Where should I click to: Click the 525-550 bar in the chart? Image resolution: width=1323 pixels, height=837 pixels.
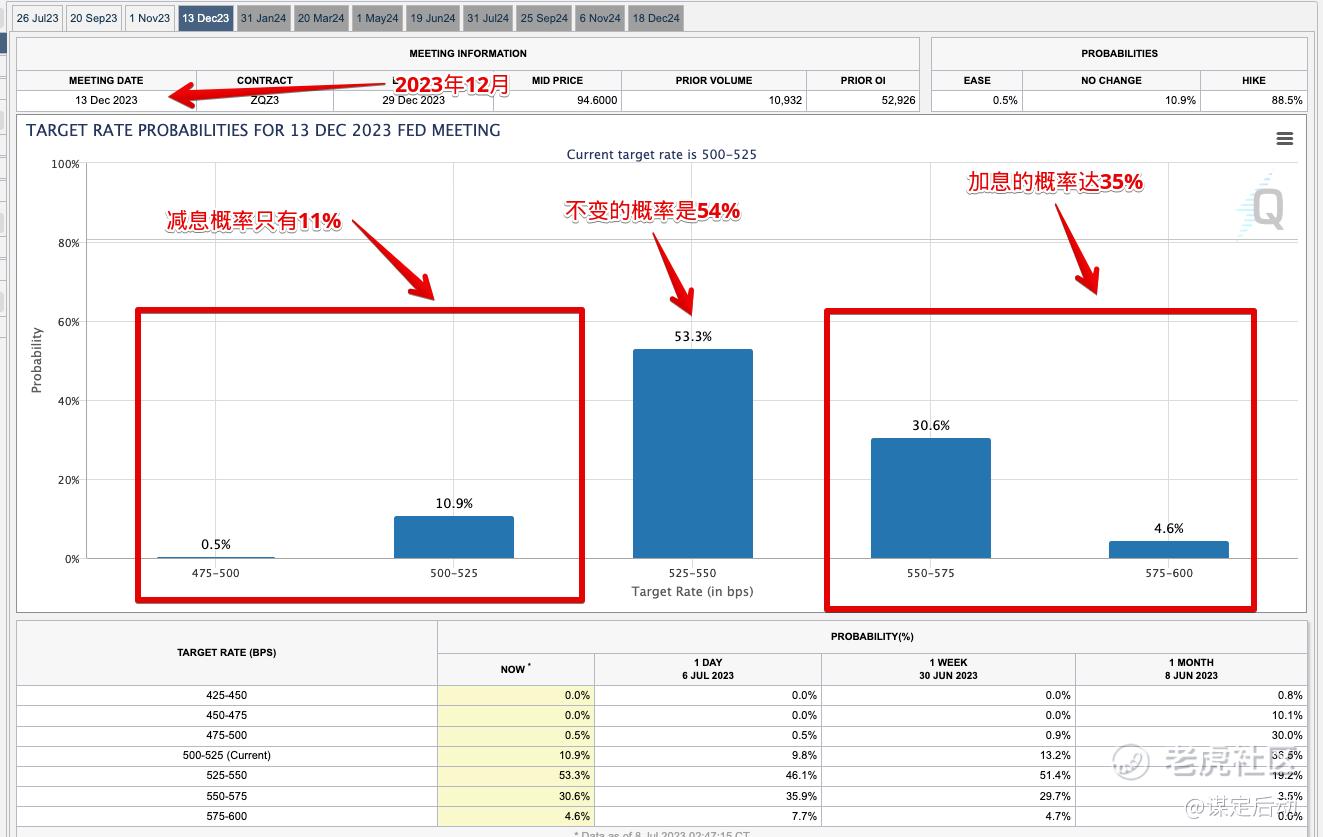(x=693, y=454)
